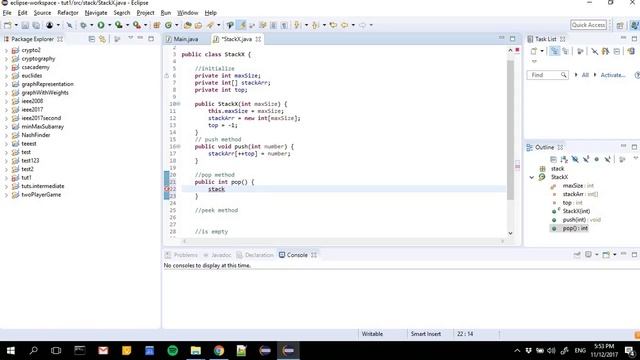This screenshot has height=360, width=640.
Task: Click the Focus on Active Task icon in Outline
Action: pos(622,159)
